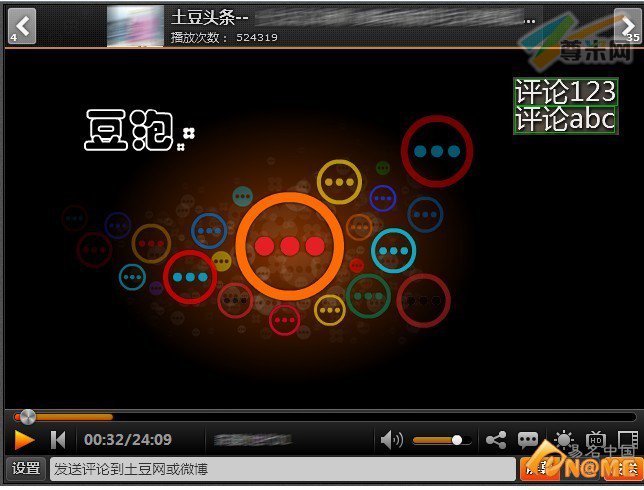Focus the 发送评论到土豆网或微博 input field

tap(283, 469)
